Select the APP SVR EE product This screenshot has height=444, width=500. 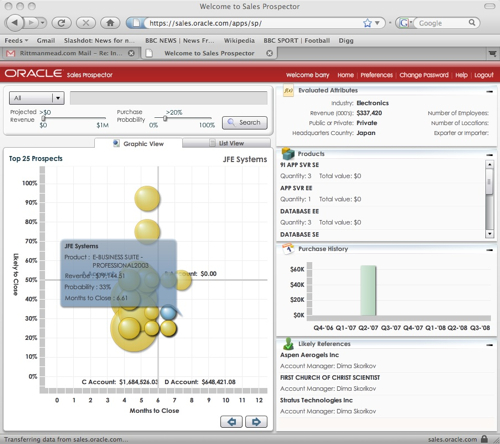tap(296, 188)
